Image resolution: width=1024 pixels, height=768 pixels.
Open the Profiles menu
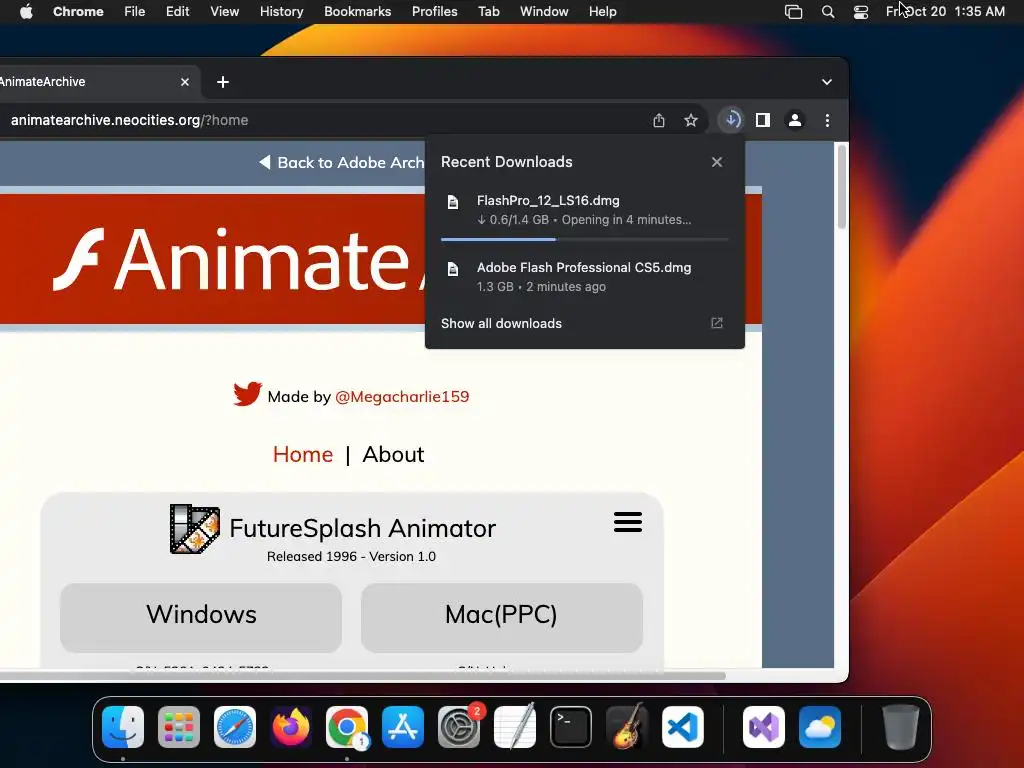[x=434, y=11]
